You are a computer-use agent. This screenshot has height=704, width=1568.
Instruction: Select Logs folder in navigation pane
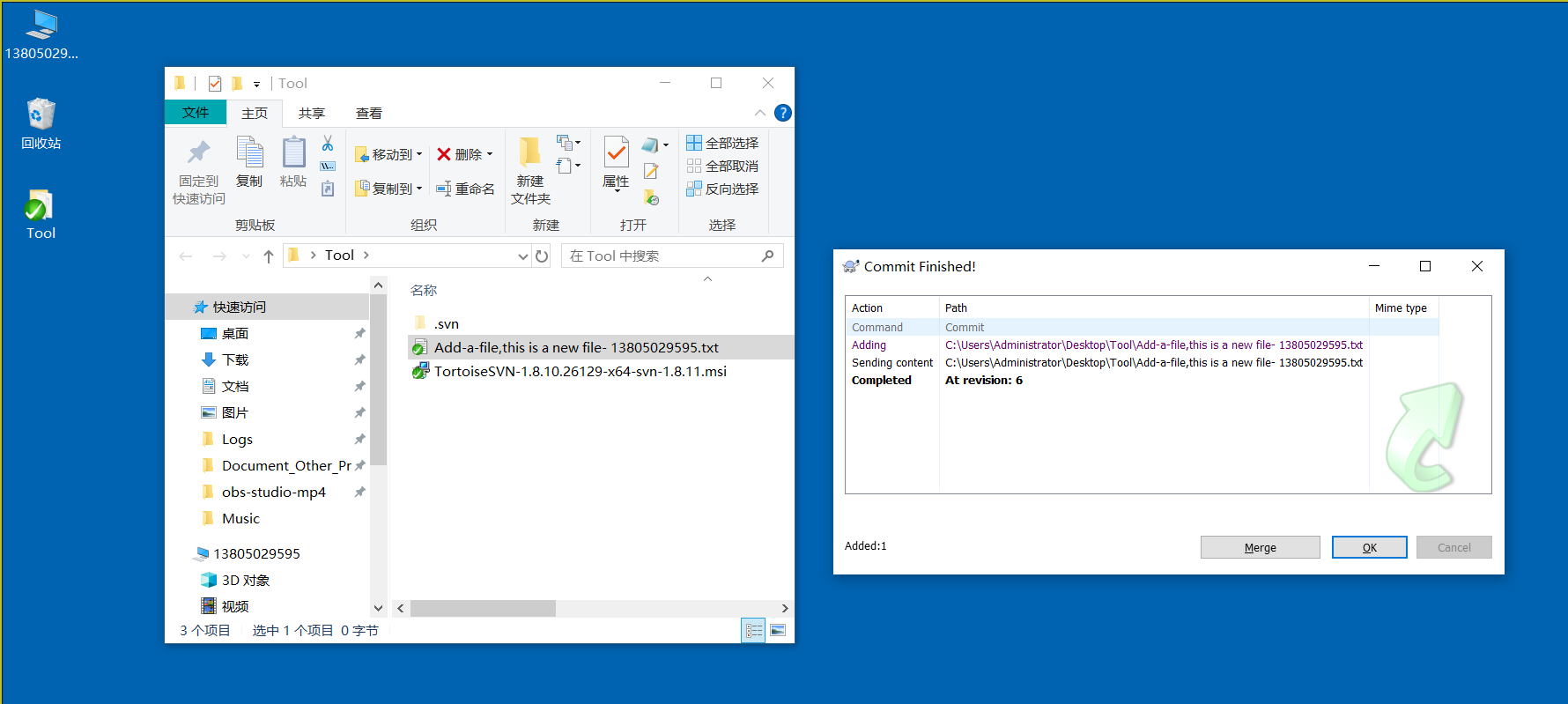pos(237,439)
